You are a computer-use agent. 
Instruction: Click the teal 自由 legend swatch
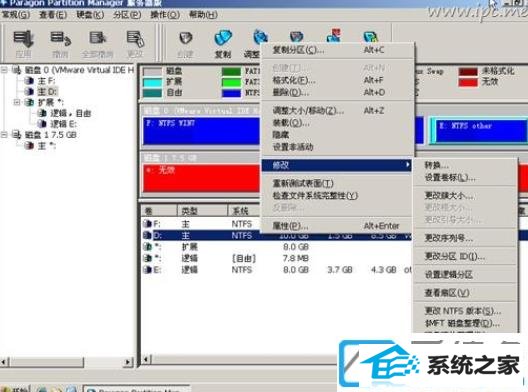[152, 93]
